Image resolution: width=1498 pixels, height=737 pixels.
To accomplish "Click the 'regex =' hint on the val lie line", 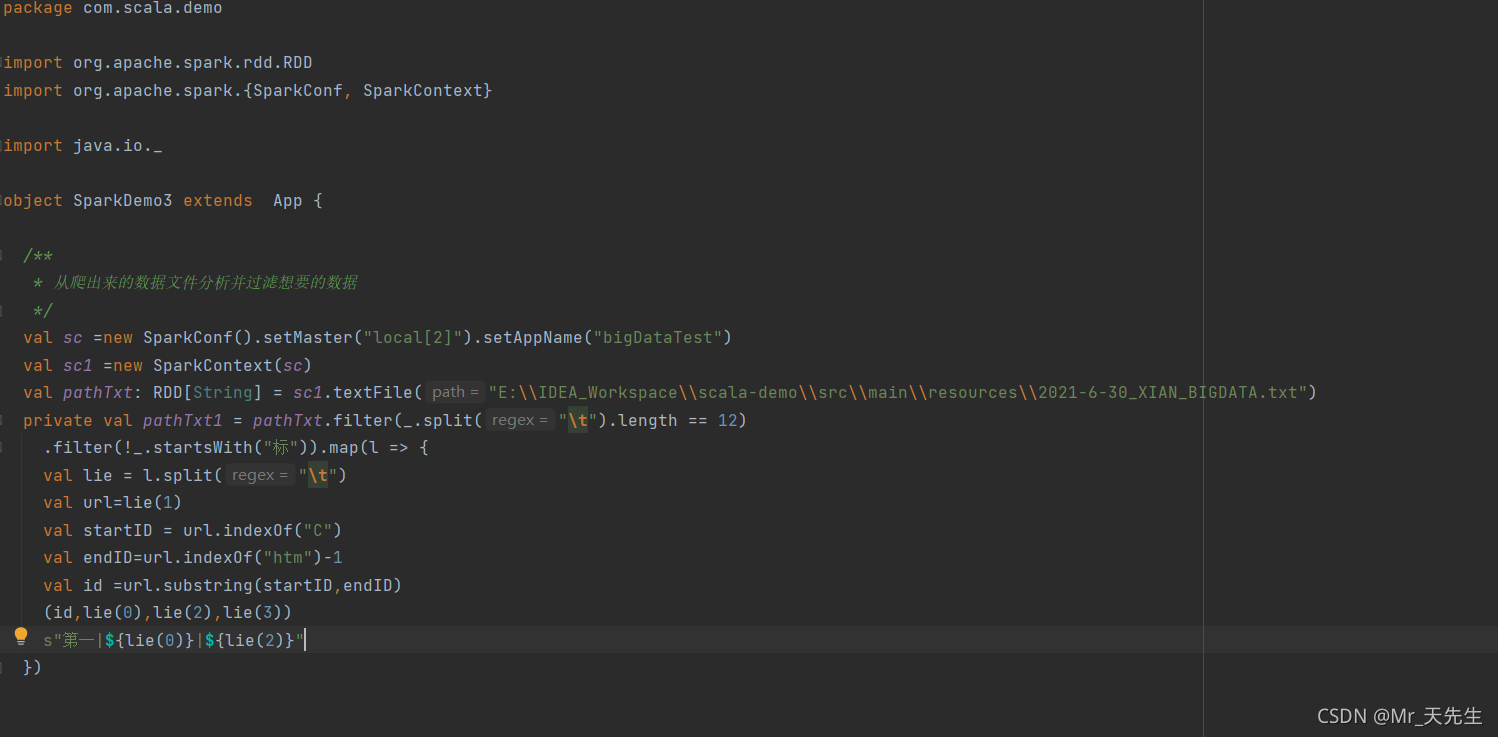I will [260, 476].
